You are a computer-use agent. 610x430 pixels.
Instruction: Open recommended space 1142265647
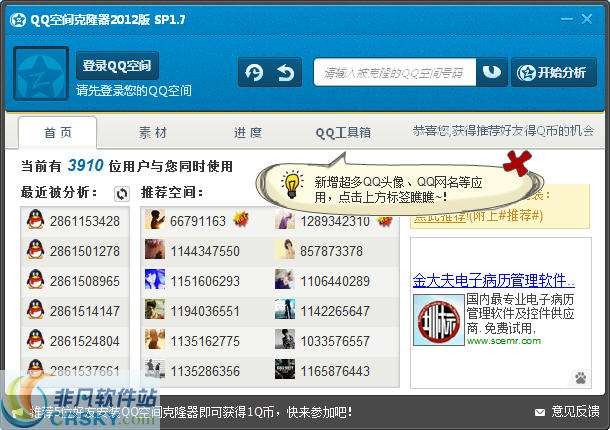coord(335,311)
